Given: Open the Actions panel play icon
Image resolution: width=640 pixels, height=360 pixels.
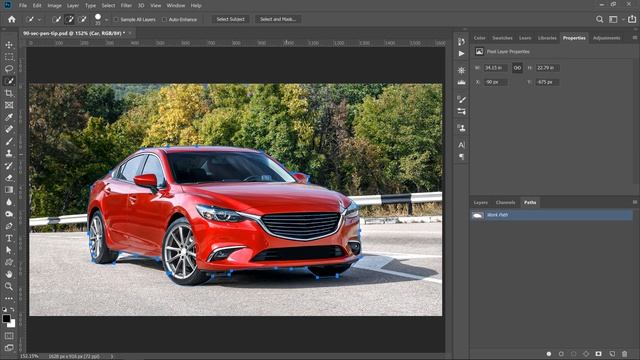Looking at the screenshot, I should (461, 53).
